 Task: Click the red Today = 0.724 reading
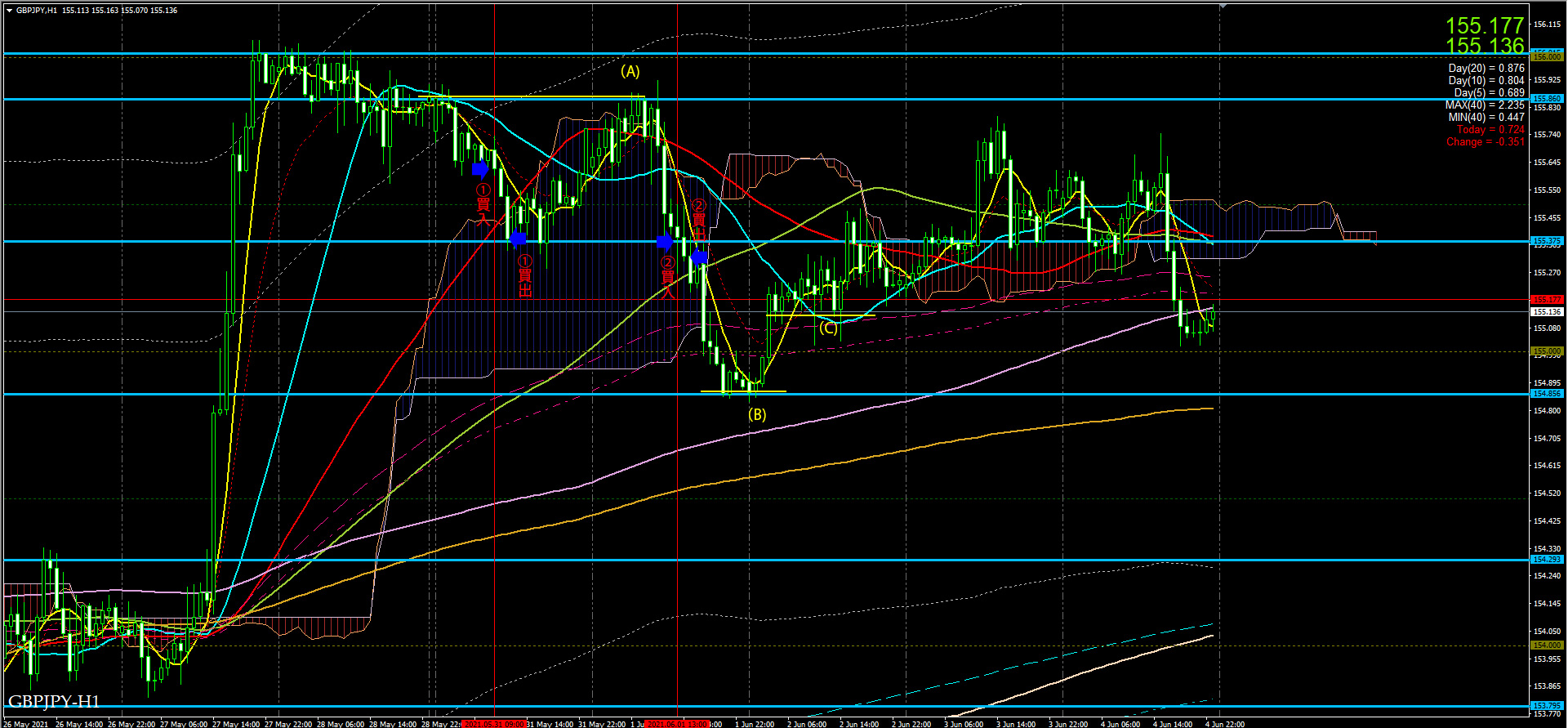pos(1490,129)
